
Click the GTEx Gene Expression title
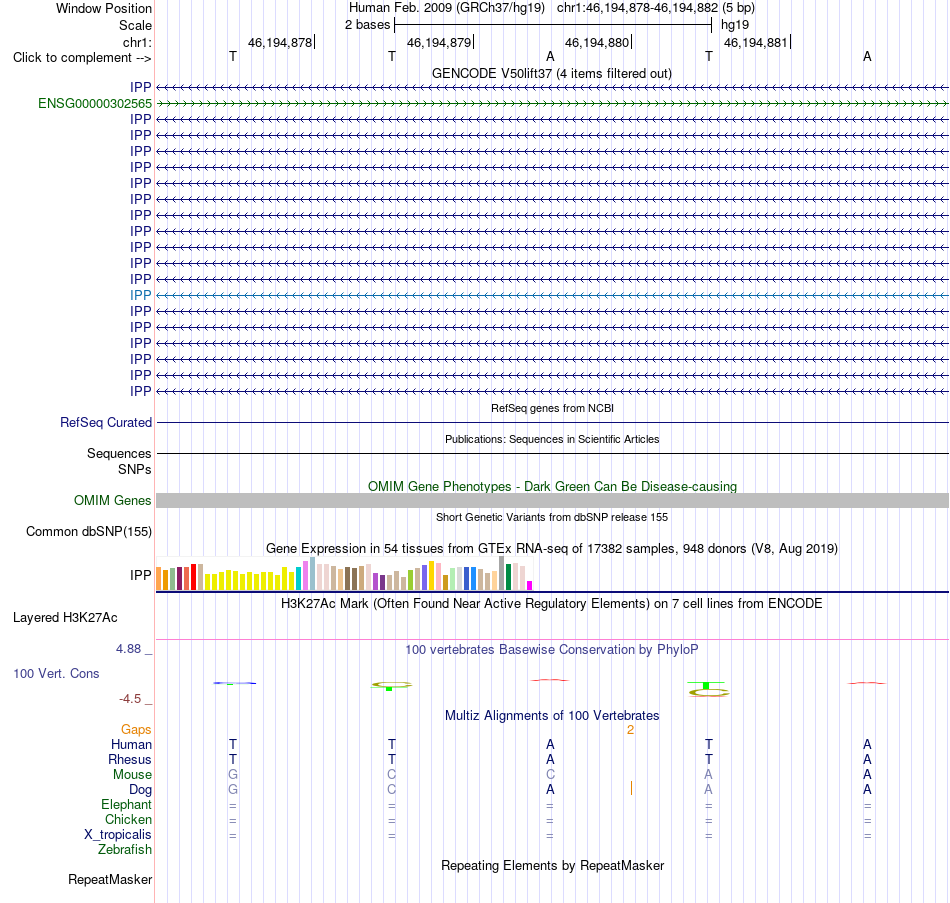point(552,548)
